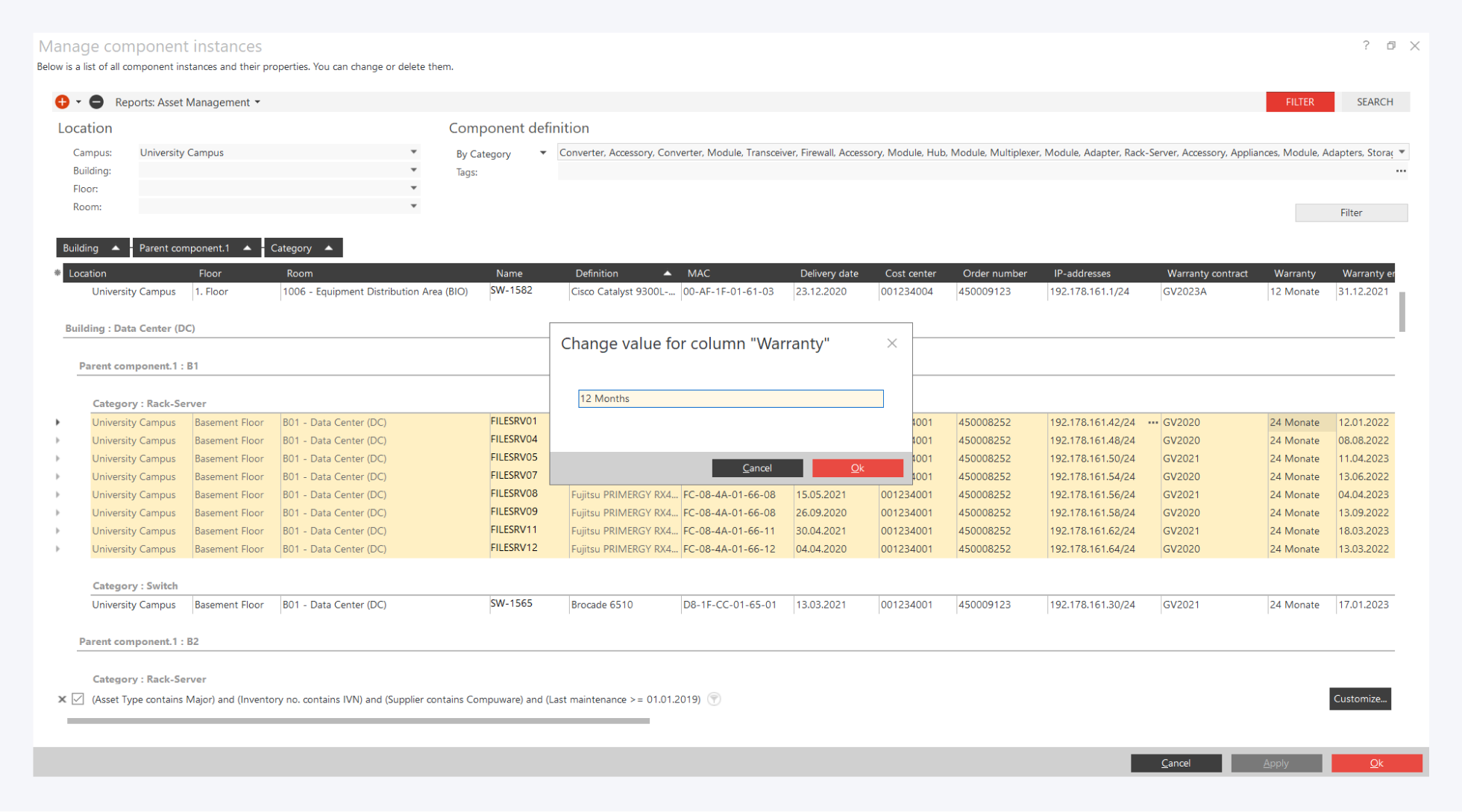
Task: Click the ellipsis next to IP 192.178.161.42/24
Action: 1152,423
